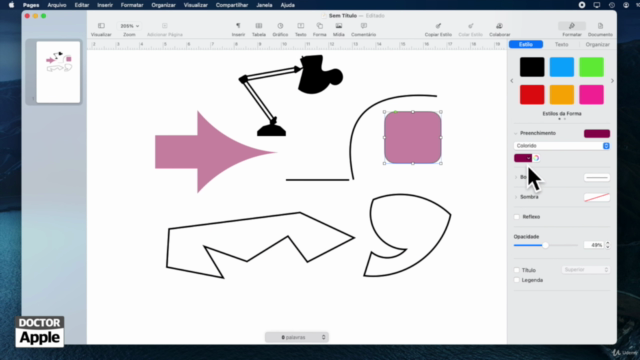Click the Sombra shadow preview box
The width and height of the screenshot is (640, 360).
point(597,197)
